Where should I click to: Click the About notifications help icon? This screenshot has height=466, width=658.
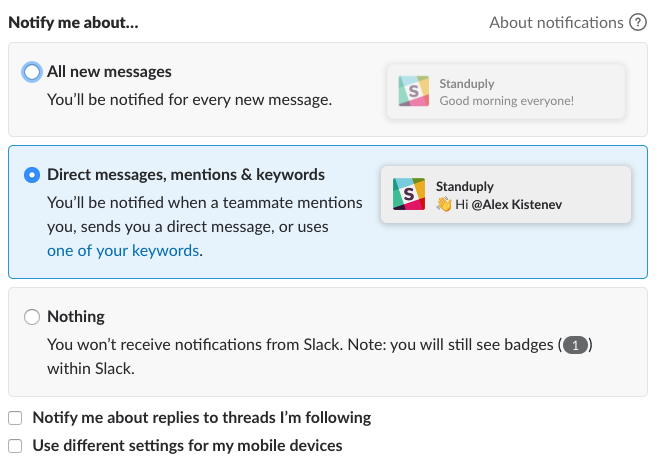638,22
